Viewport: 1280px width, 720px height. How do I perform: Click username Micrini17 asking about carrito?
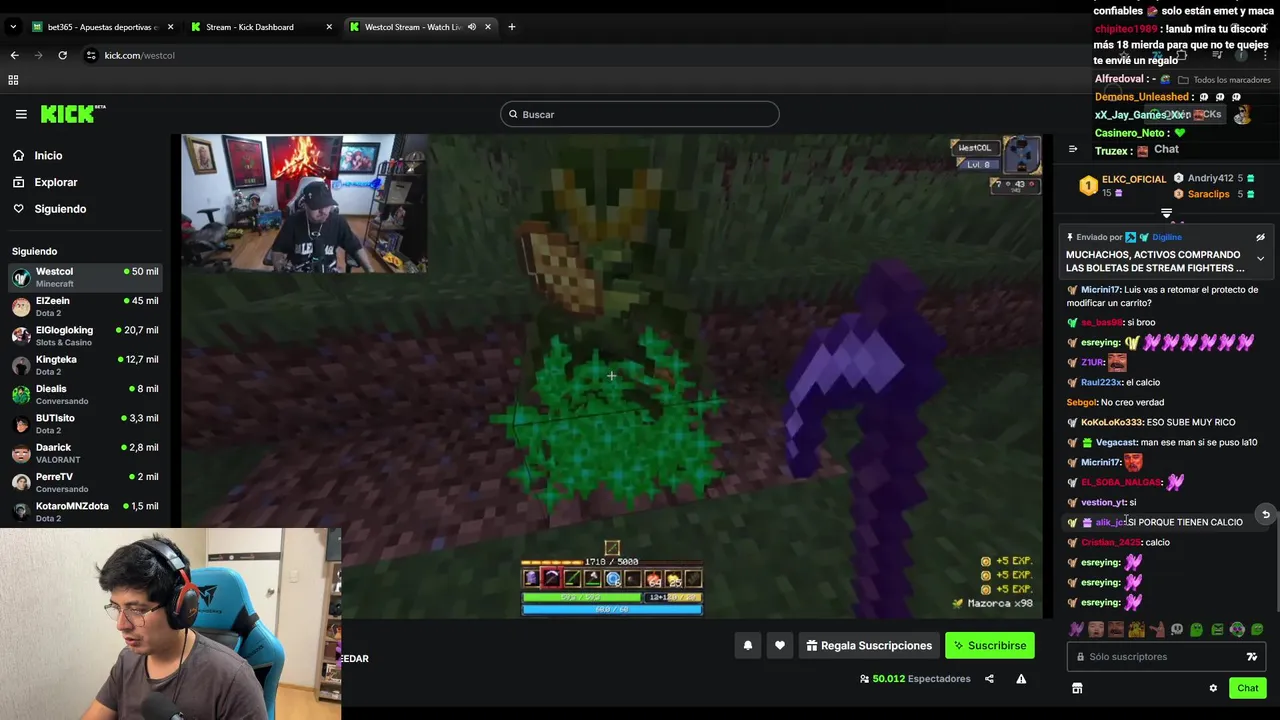pos(1100,290)
